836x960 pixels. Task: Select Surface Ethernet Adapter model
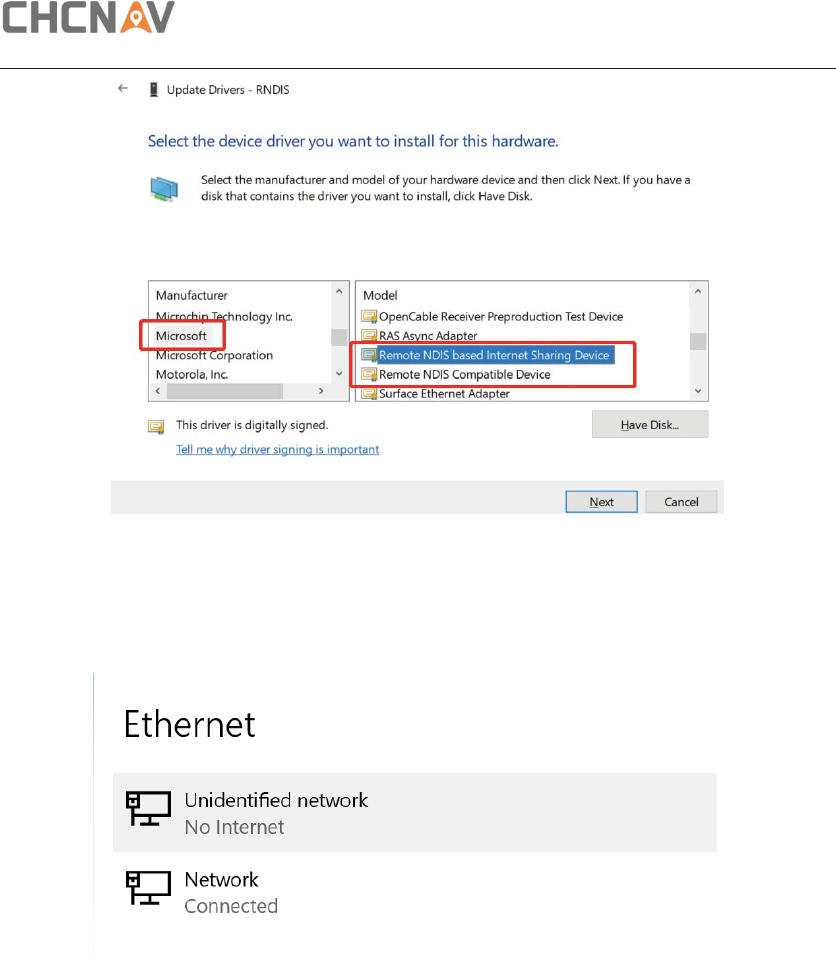[444, 394]
